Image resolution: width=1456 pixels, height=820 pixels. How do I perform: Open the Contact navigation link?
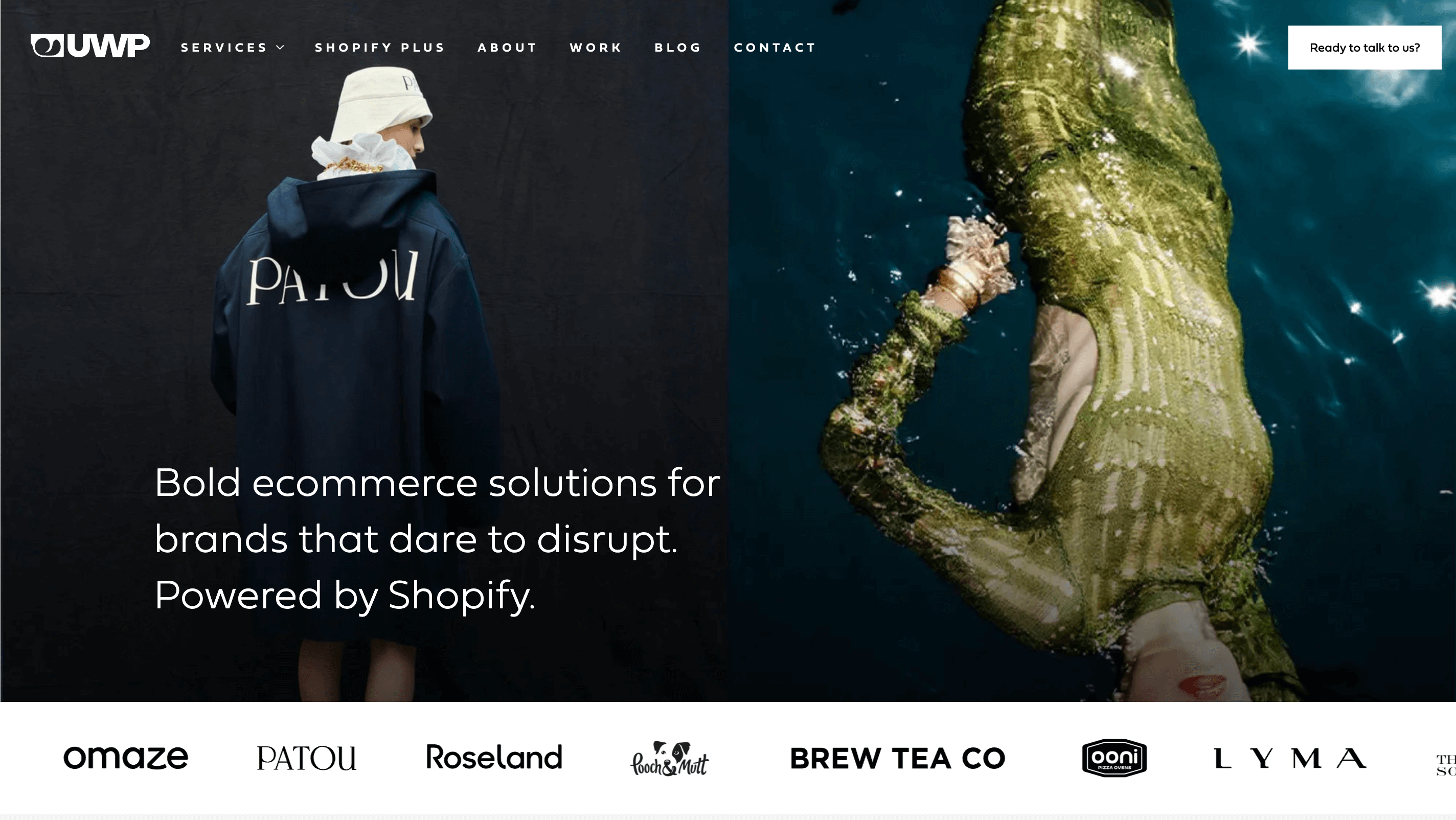coord(775,48)
